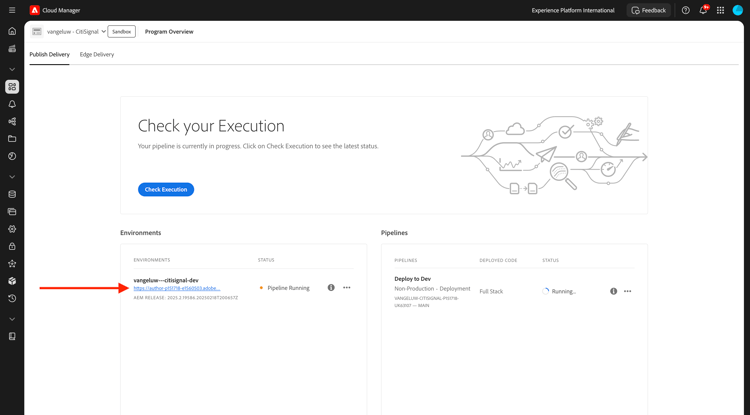The height and width of the screenshot is (415, 750).
Task: Open the user profile avatar
Action: (738, 10)
